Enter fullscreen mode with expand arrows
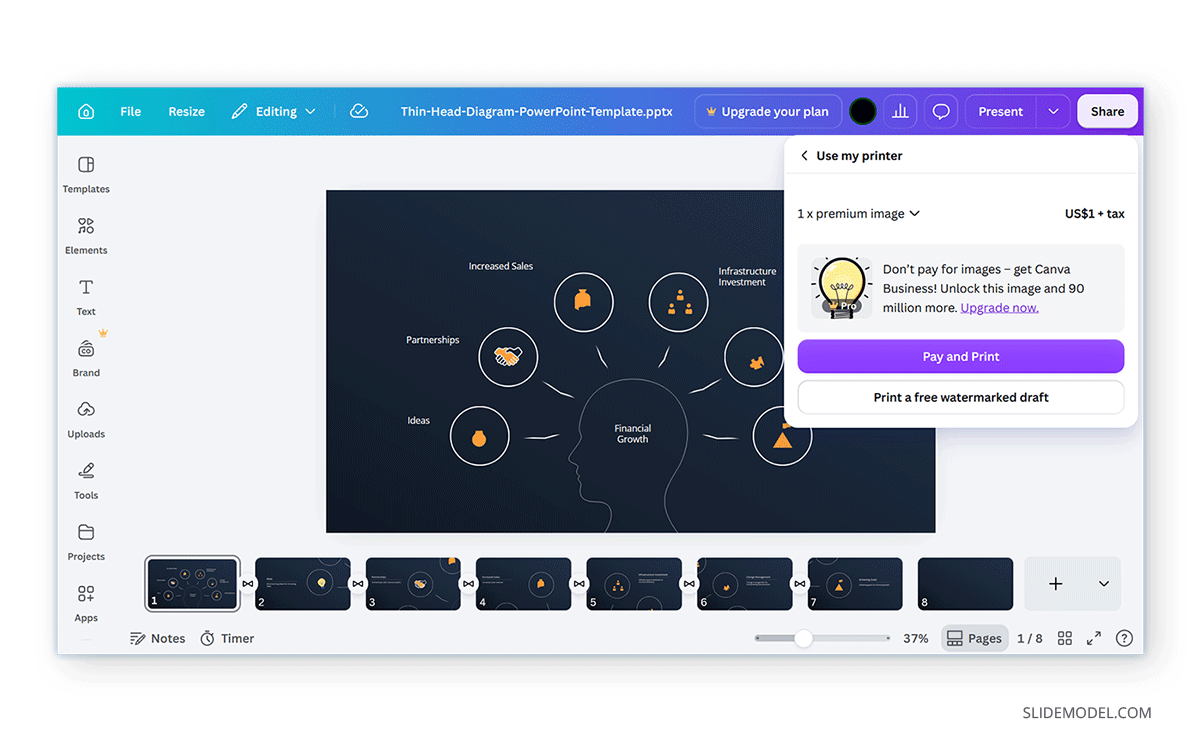The width and height of the screenshot is (1200, 743). click(1094, 638)
